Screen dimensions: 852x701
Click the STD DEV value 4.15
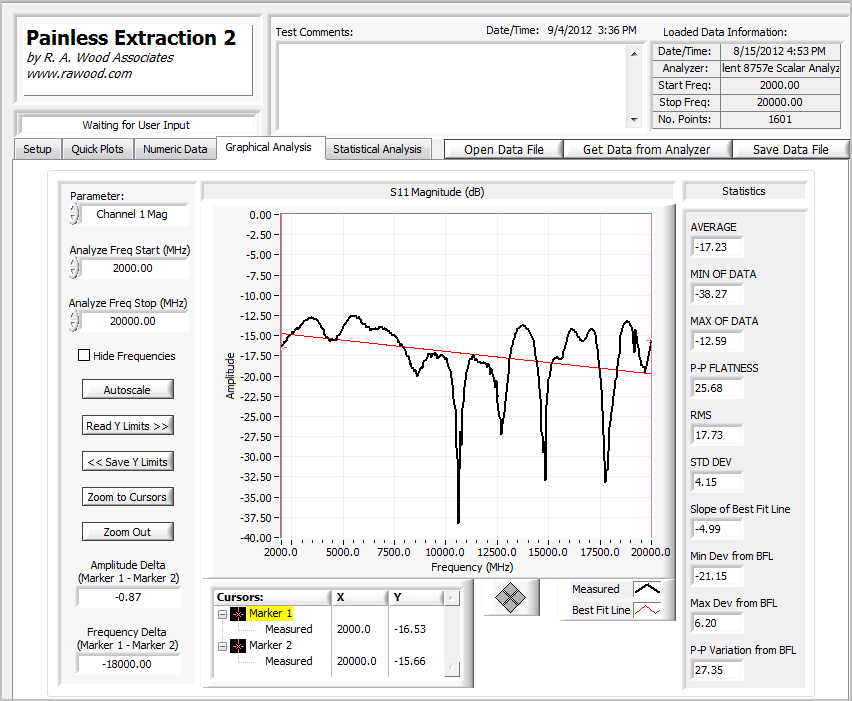(717, 482)
